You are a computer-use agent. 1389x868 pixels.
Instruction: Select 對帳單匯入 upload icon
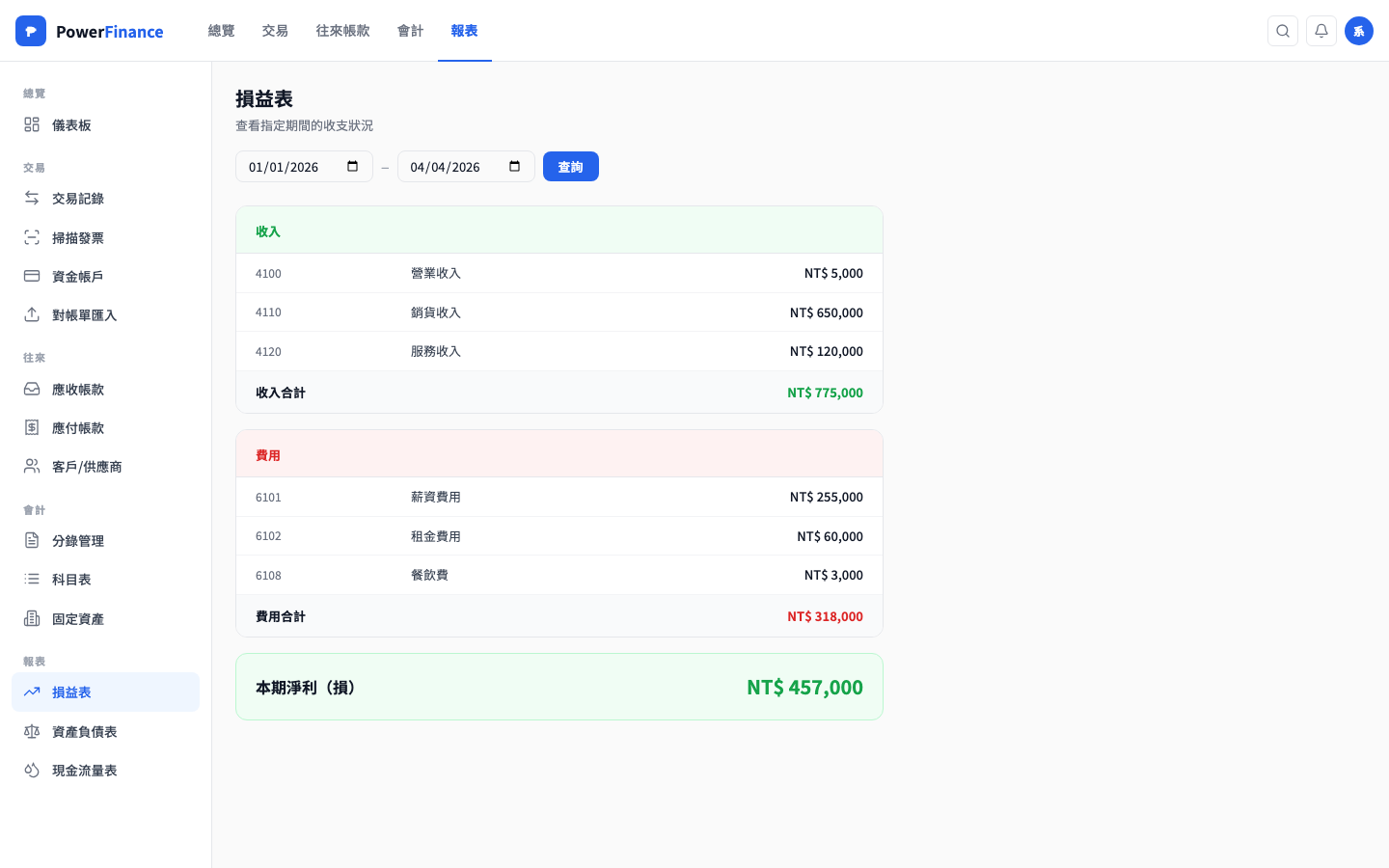pos(32,314)
